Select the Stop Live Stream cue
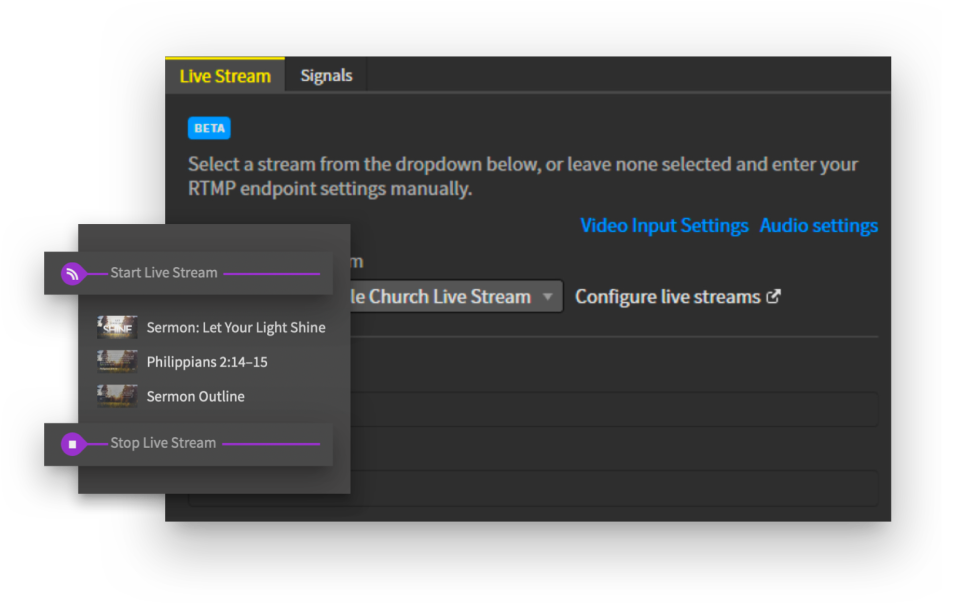960x610 pixels. pyautogui.click(x=189, y=444)
